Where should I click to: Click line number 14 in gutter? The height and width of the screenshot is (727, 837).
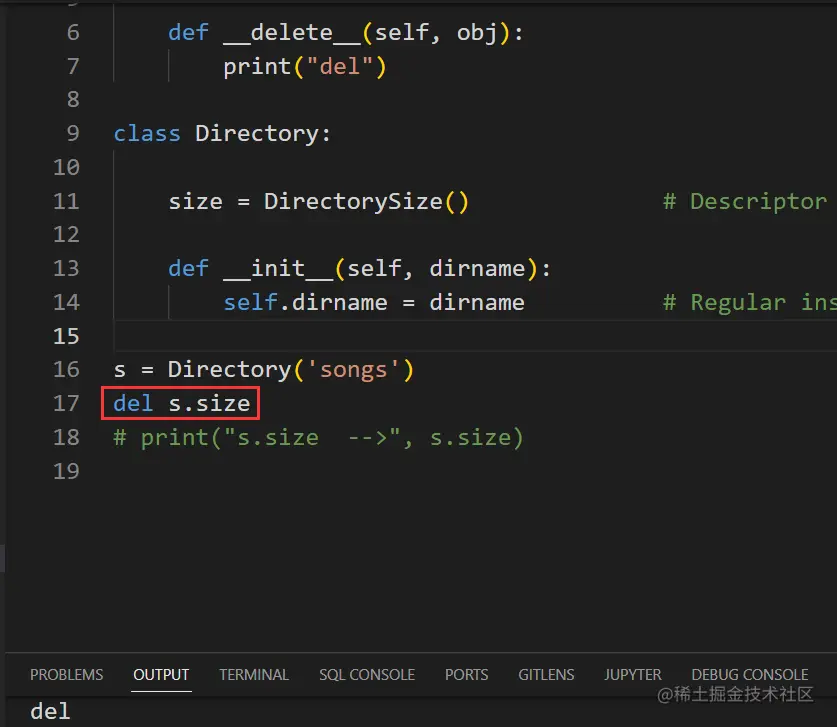click(x=66, y=302)
